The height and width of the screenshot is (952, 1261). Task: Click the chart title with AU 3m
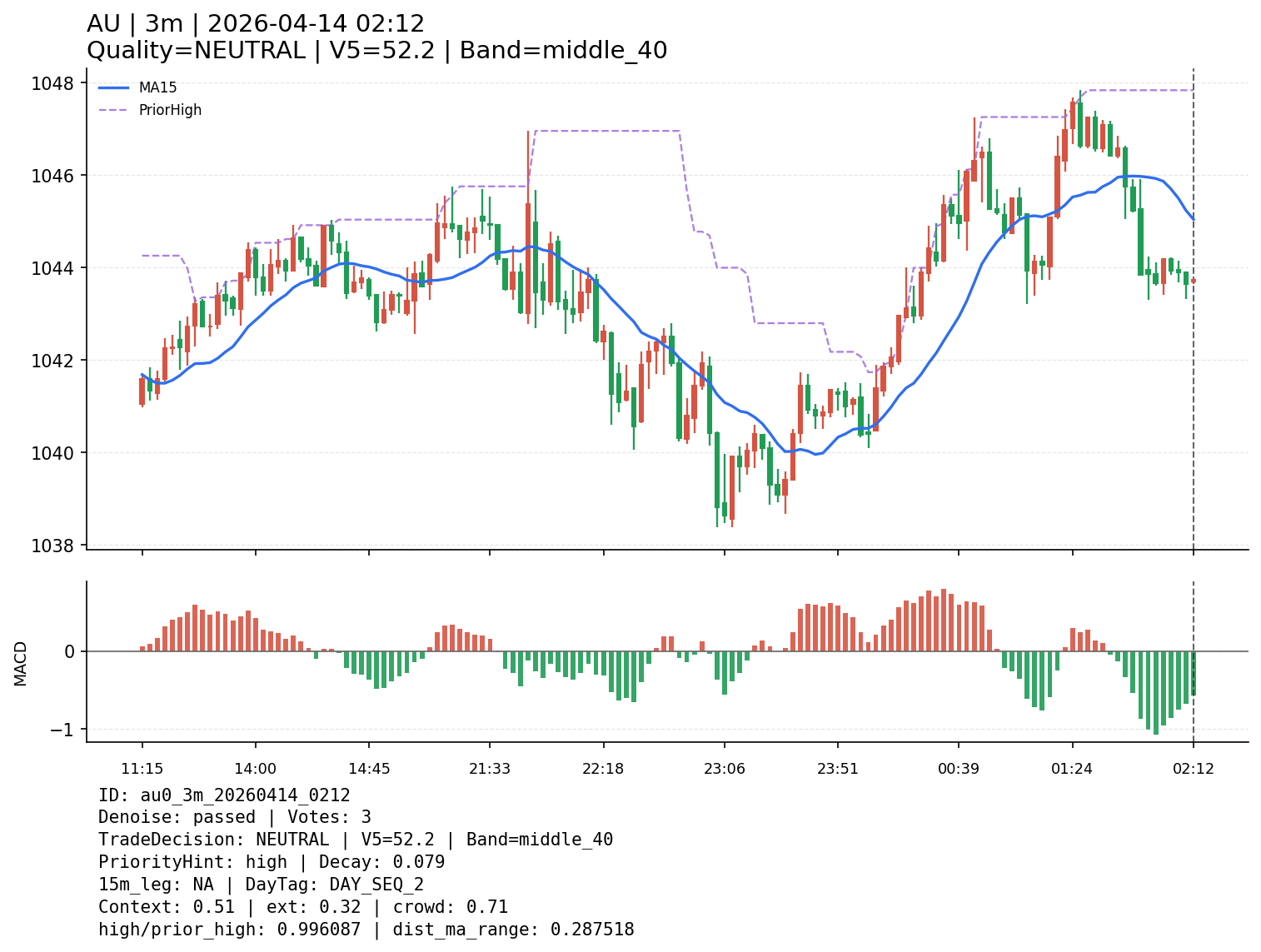pyautogui.click(x=255, y=24)
